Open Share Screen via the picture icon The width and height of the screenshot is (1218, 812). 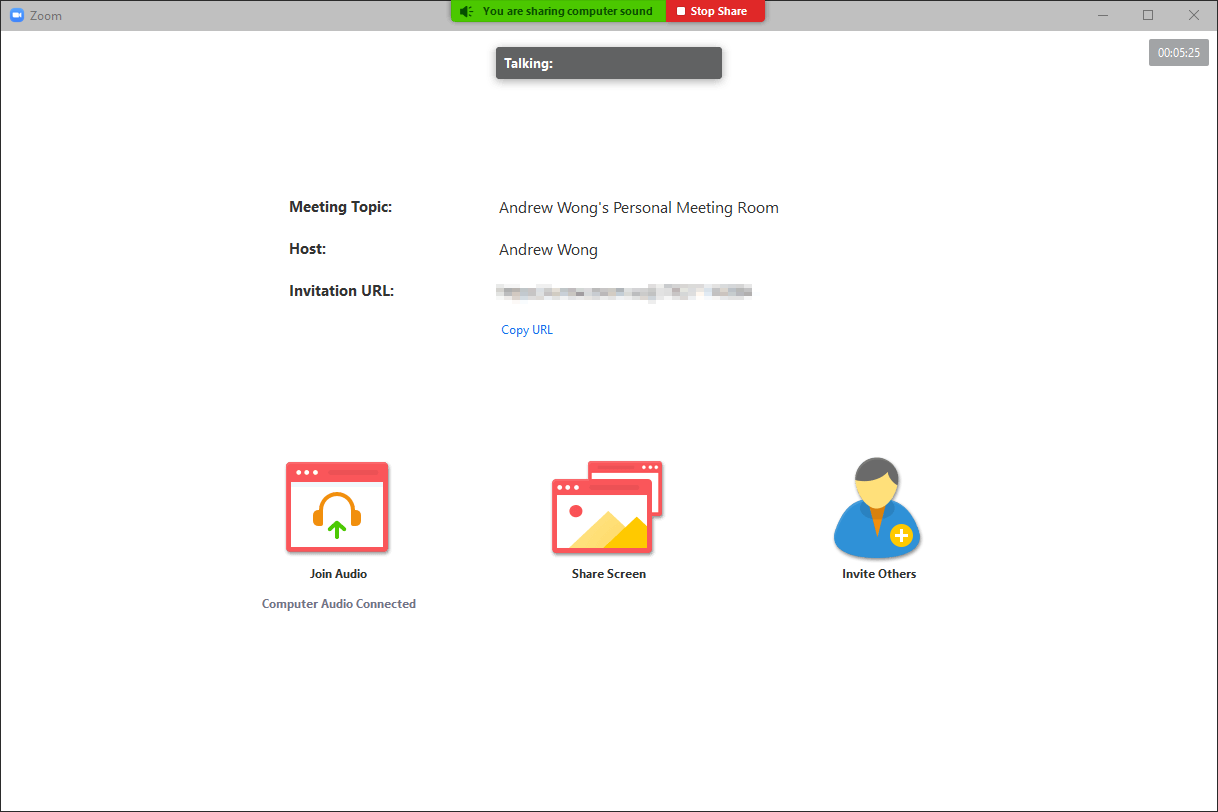607,508
